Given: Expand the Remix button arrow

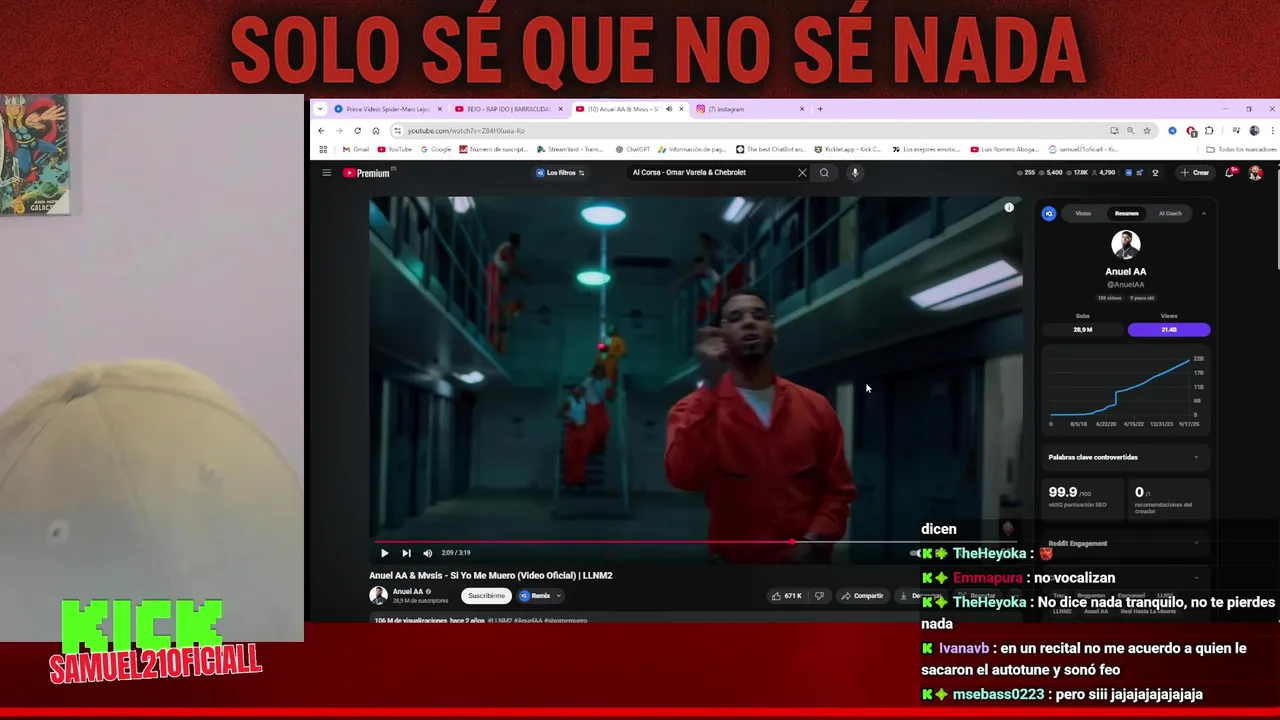Looking at the screenshot, I should pos(559,596).
